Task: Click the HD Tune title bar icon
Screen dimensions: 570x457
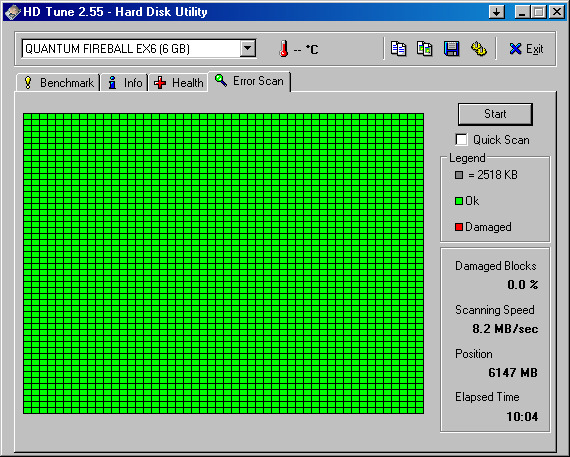Action: pos(12,12)
